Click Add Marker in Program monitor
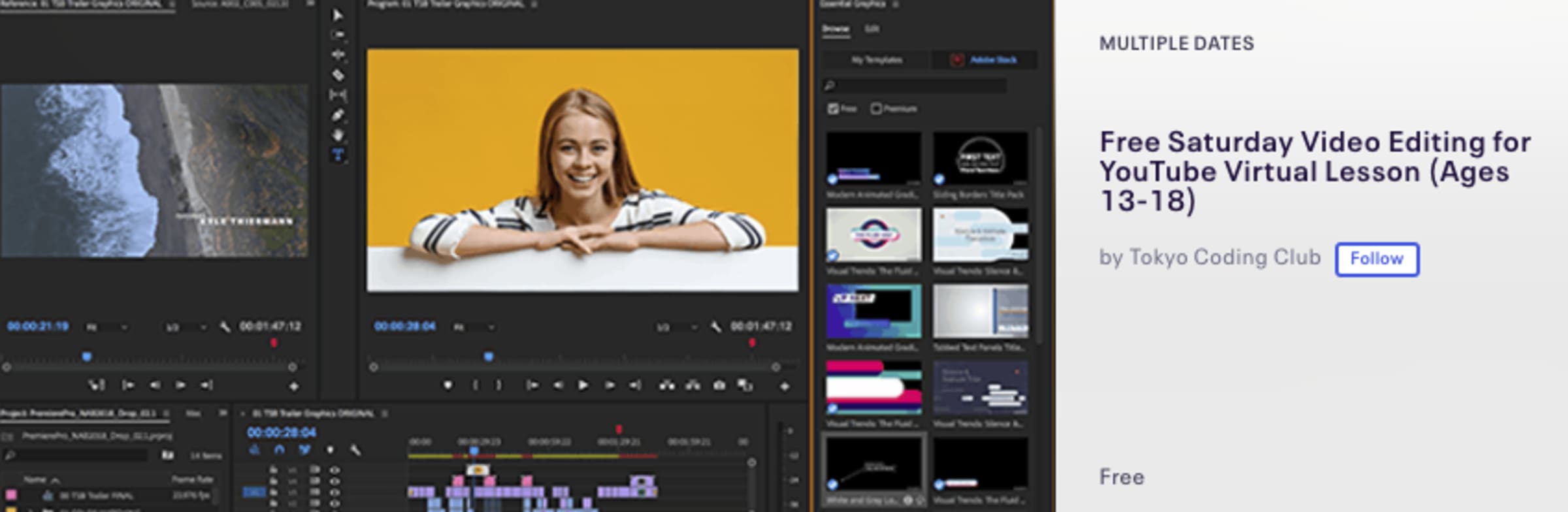 [448, 385]
